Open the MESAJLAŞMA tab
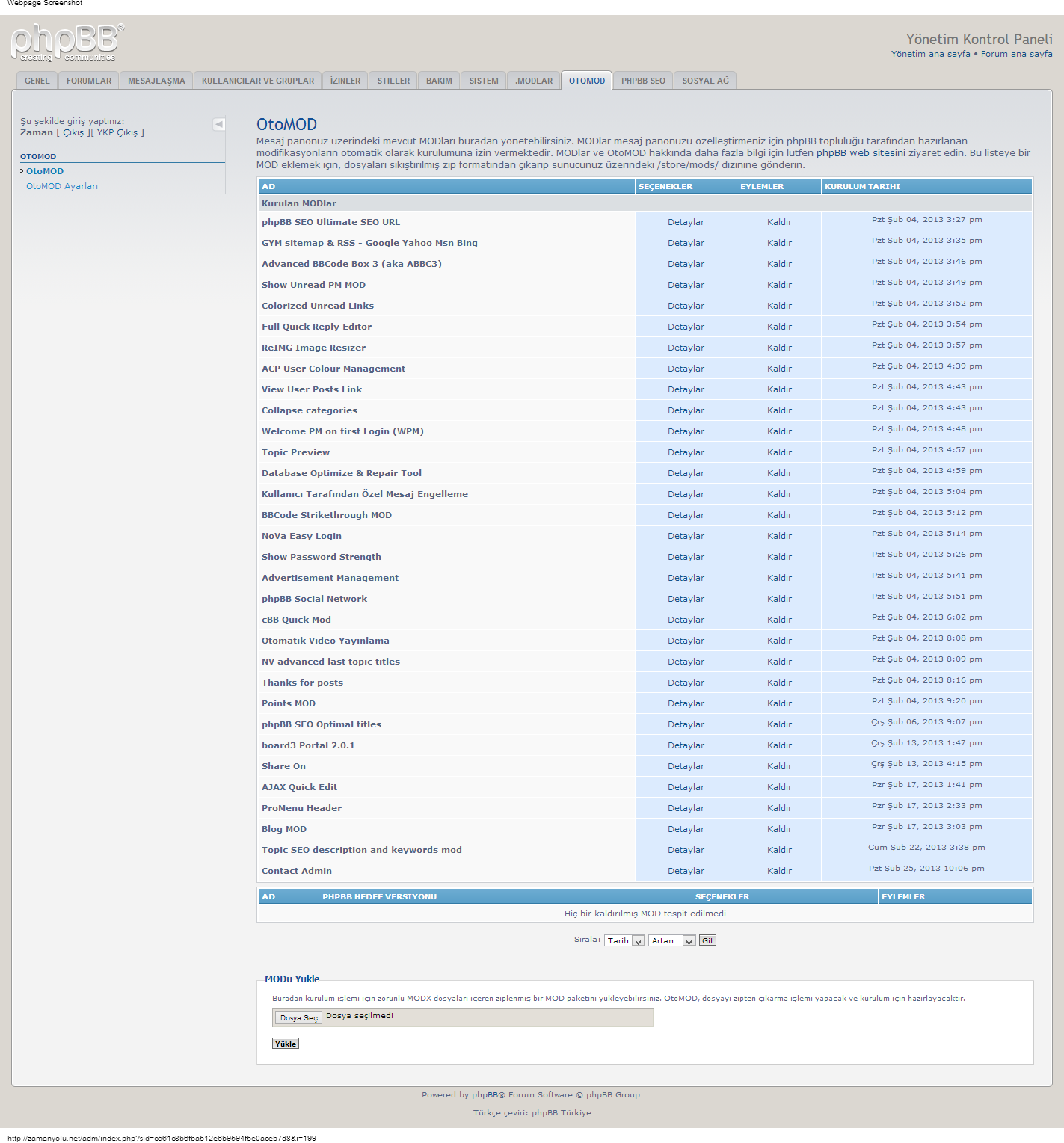 [x=156, y=81]
